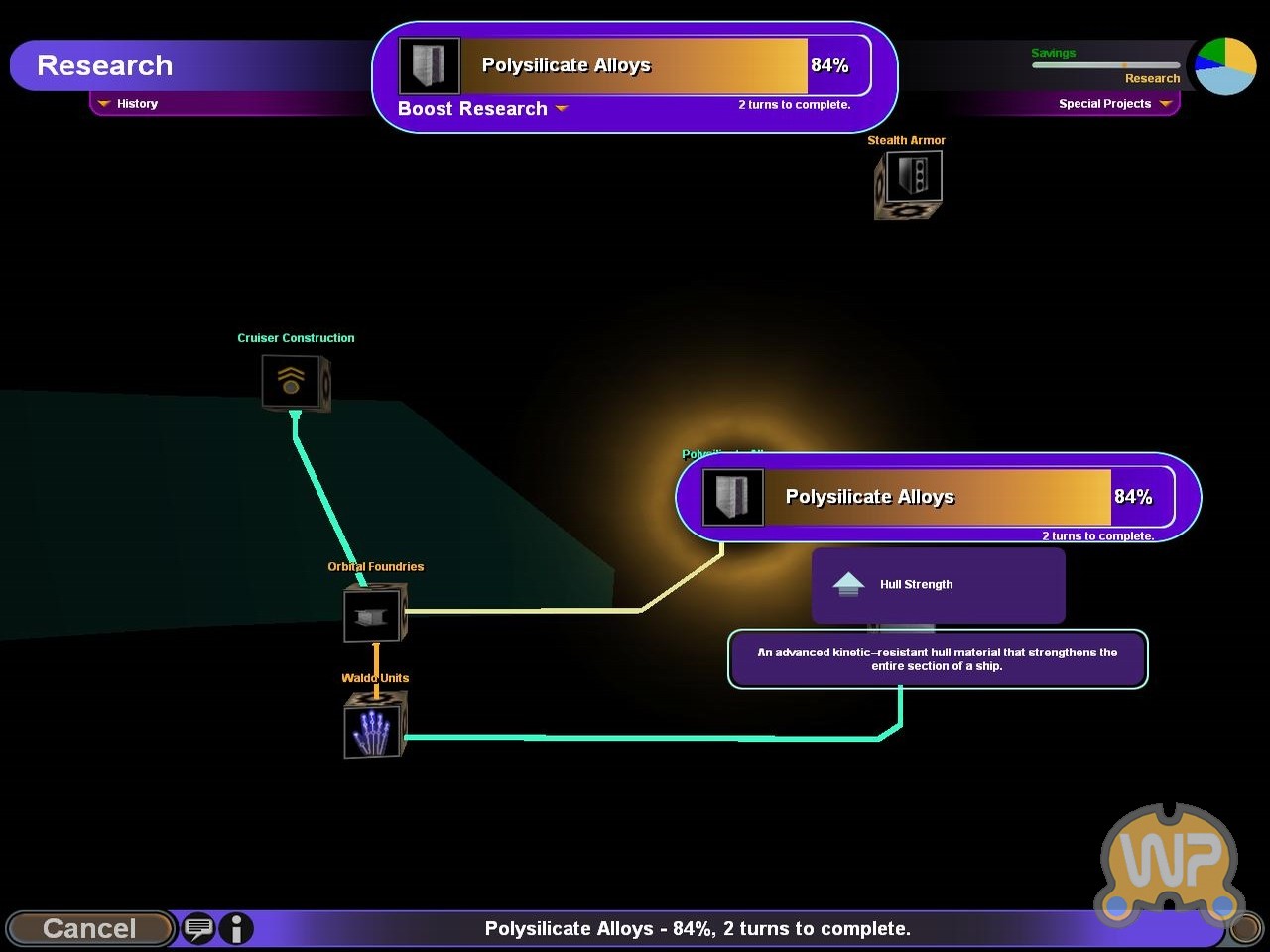Click the Polysilicate Alloys description box
The image size is (1270, 952).
[x=938, y=659]
